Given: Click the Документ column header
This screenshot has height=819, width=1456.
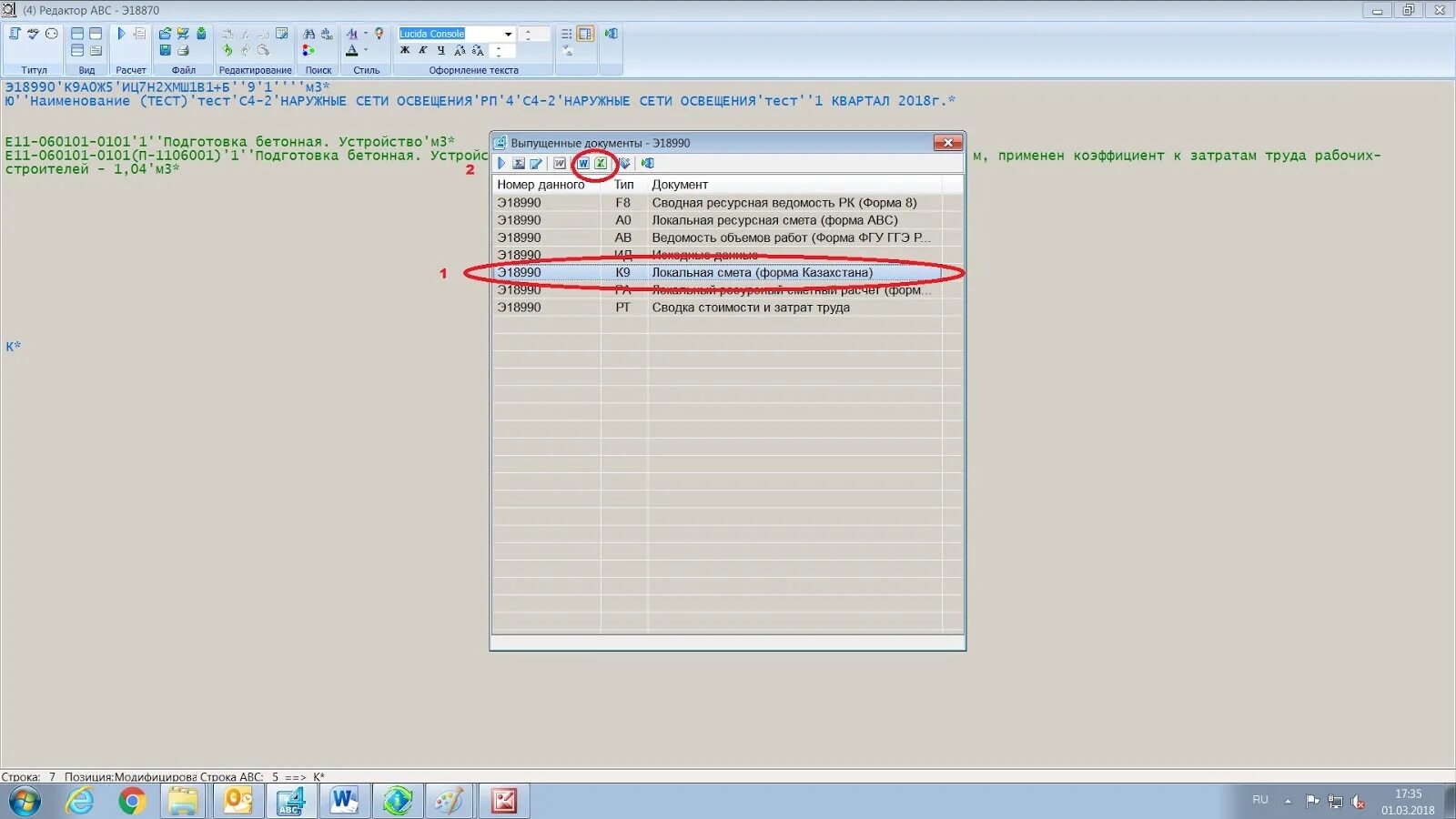Looking at the screenshot, I should click(x=794, y=185).
